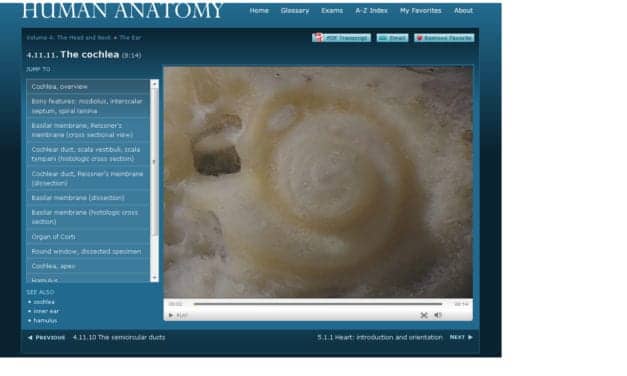Screen dimensions: 627x376
Task: Go to 5.1.1 Heart: introduction and orientation
Action: [380, 337]
